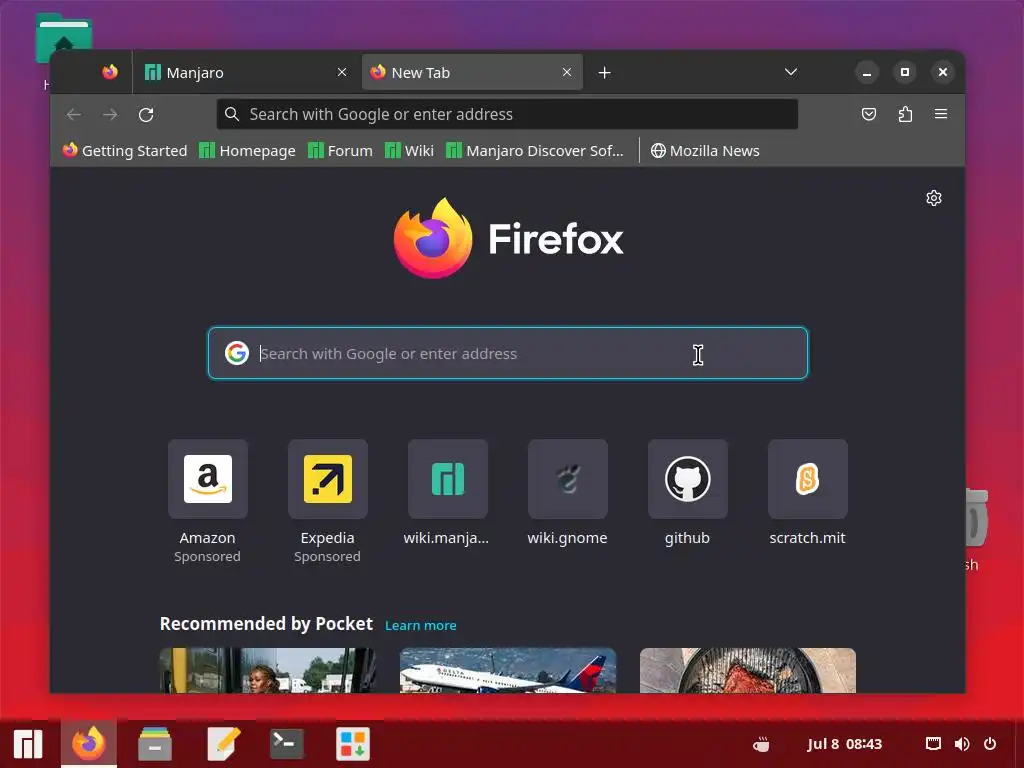This screenshot has height=768, width=1024.
Task: Launch the file manager from taskbar
Action: [155, 744]
